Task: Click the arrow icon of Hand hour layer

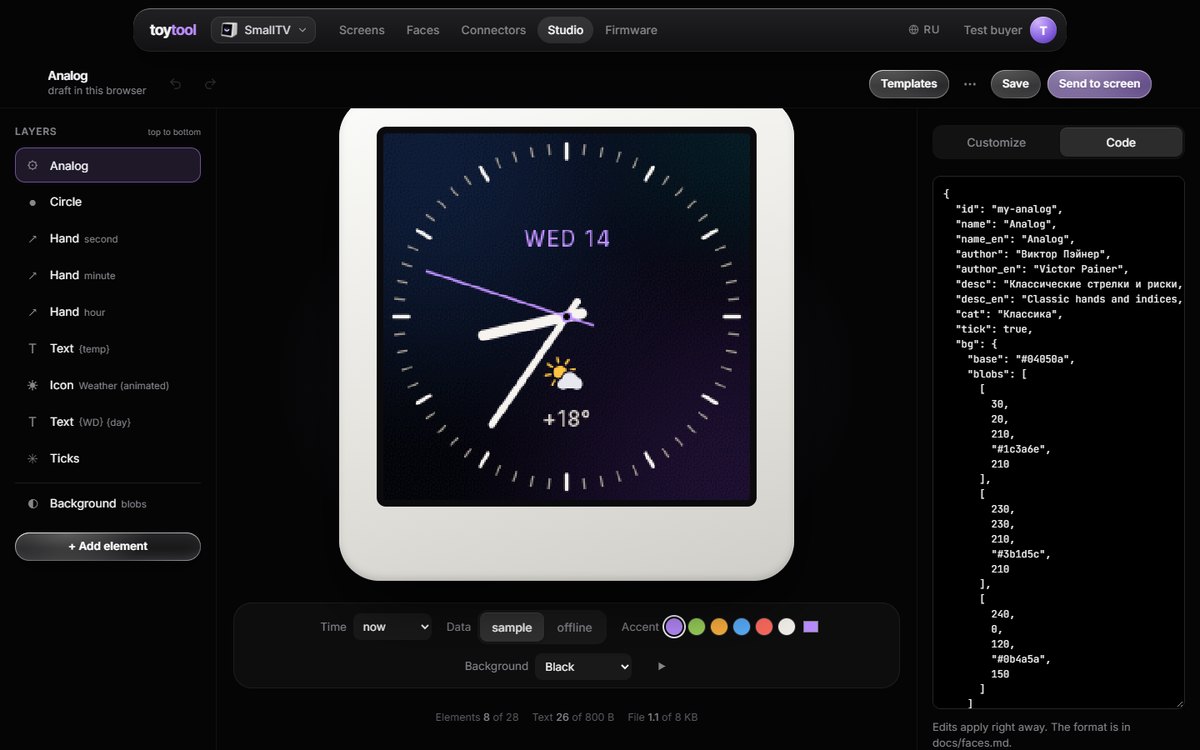Action: point(33,312)
